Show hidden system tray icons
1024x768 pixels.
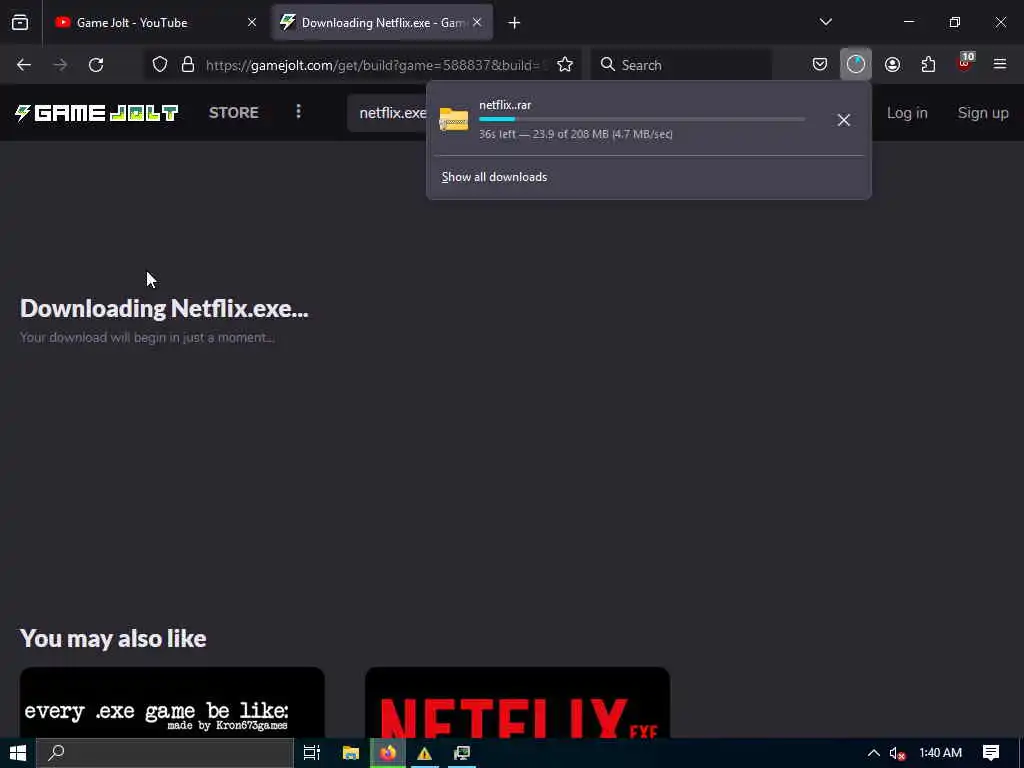873,753
